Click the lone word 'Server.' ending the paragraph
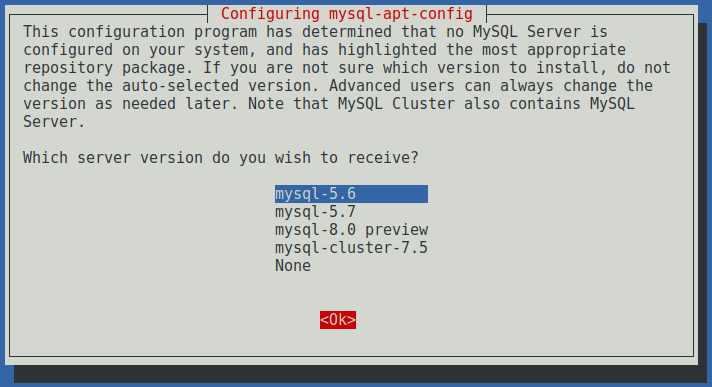This screenshot has height=387, width=712. [x=54, y=122]
